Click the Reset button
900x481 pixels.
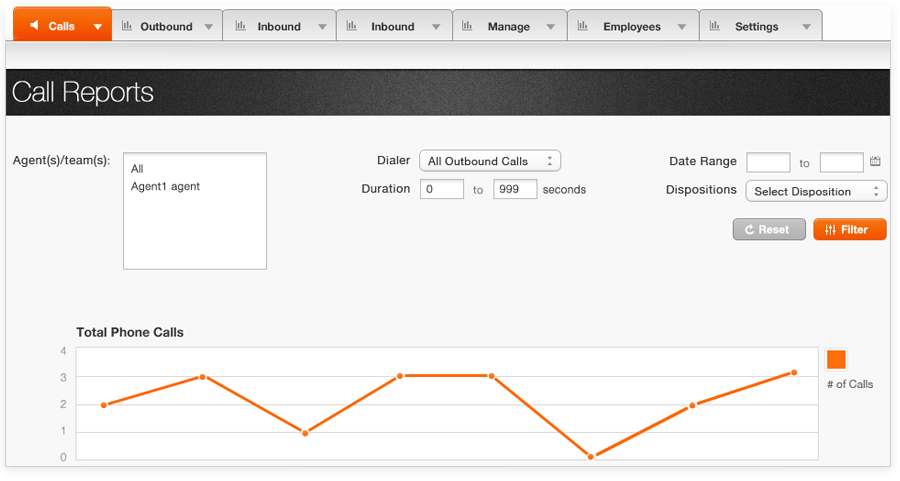point(769,230)
